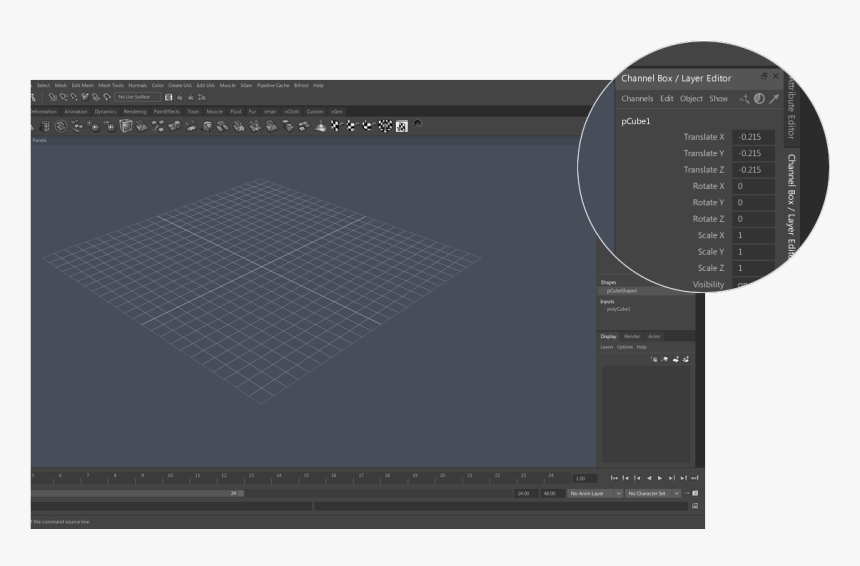The image size is (860, 566).
Task: Open the Pipeline Cache menu
Action: coord(273,86)
